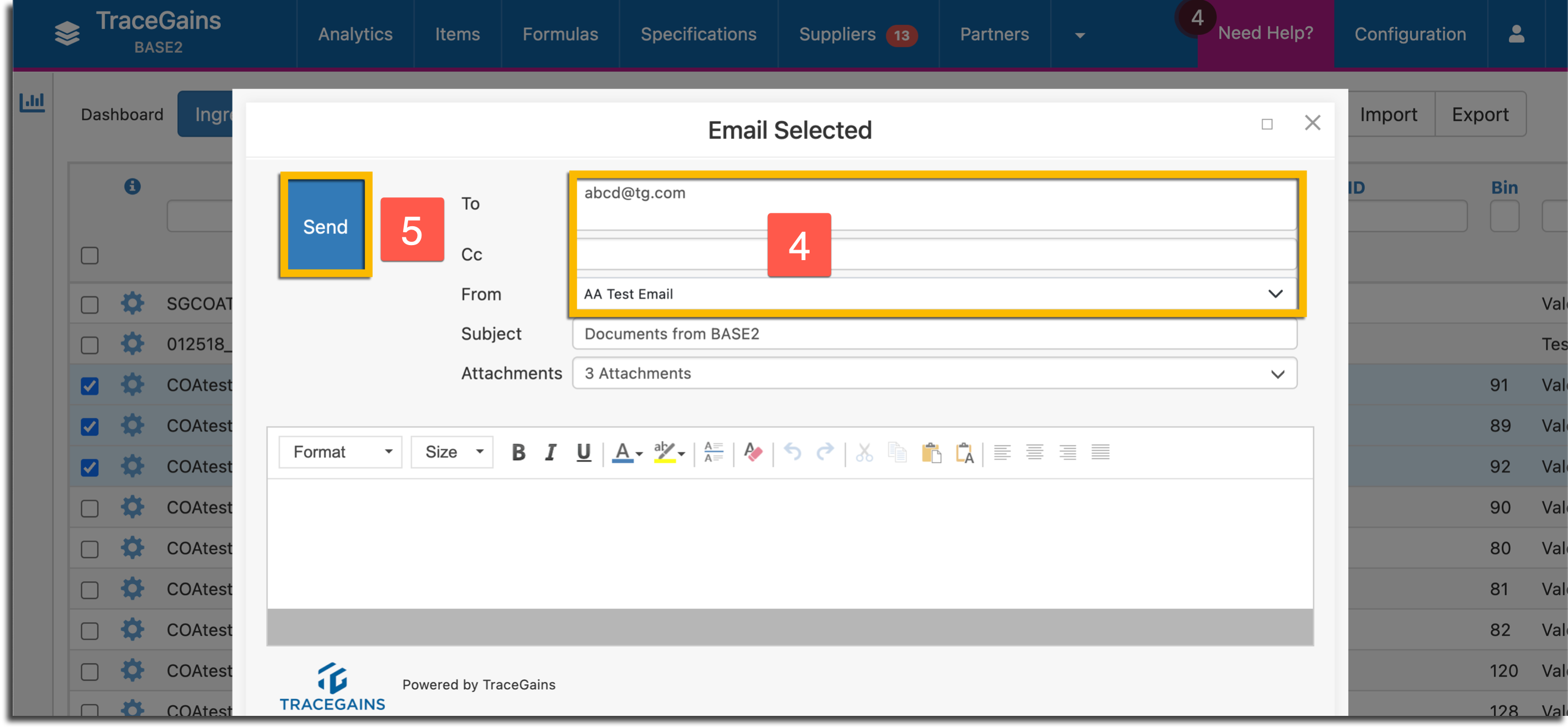Open the Configuration menu

[x=1410, y=34]
